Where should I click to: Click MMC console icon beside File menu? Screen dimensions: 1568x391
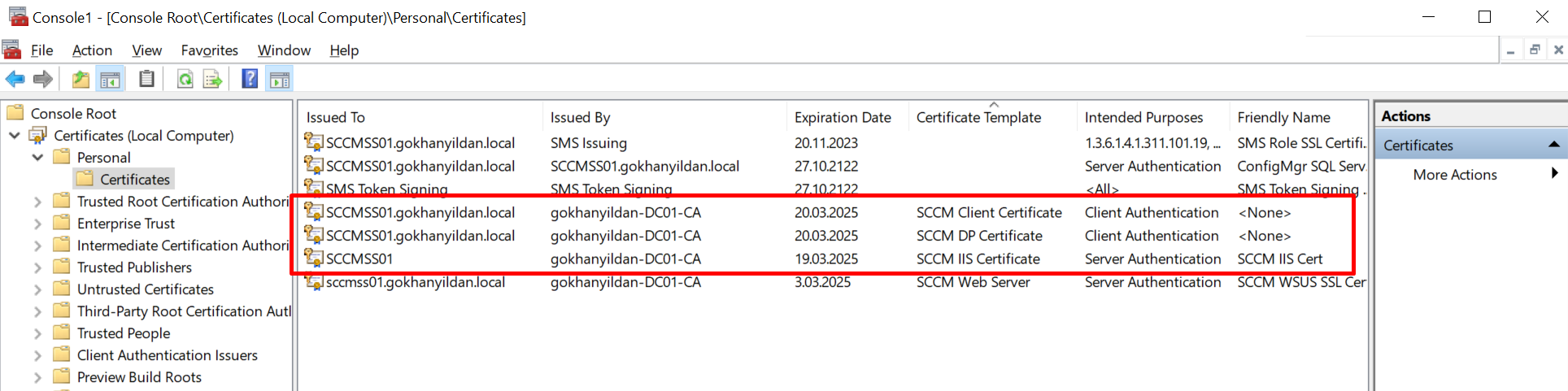pyautogui.click(x=11, y=50)
